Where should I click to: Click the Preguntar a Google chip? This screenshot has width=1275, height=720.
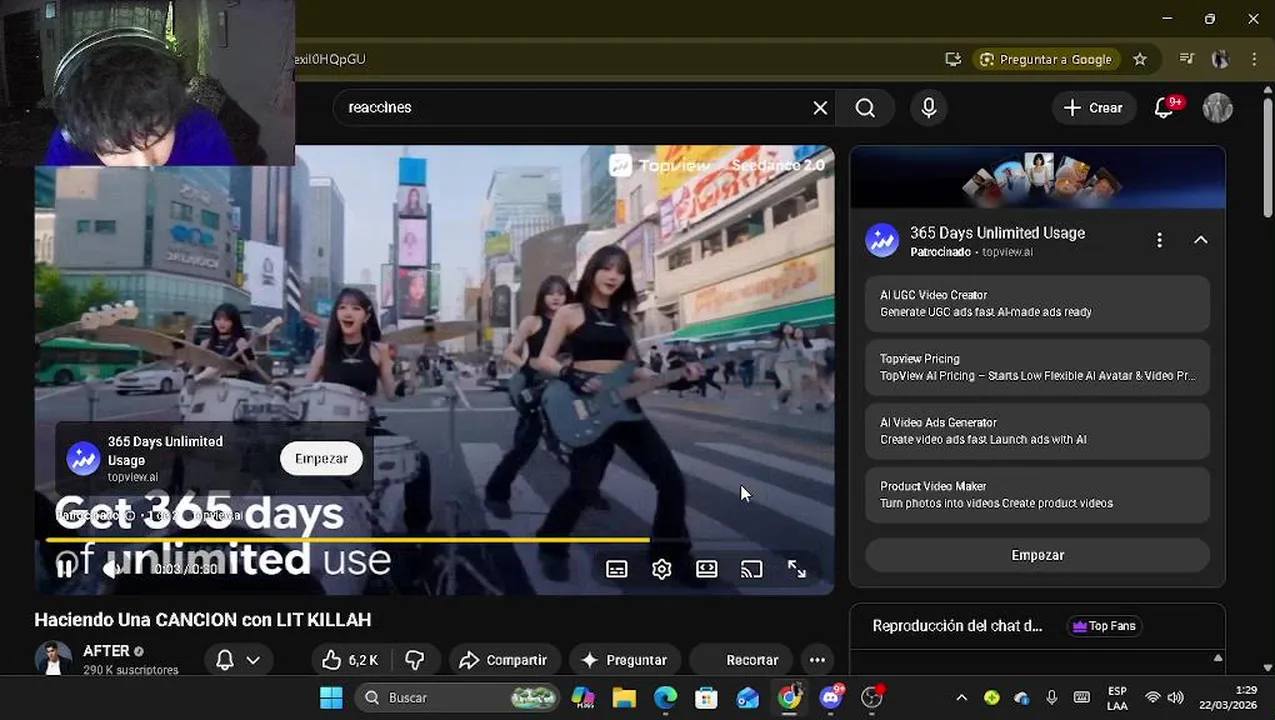tap(1047, 59)
